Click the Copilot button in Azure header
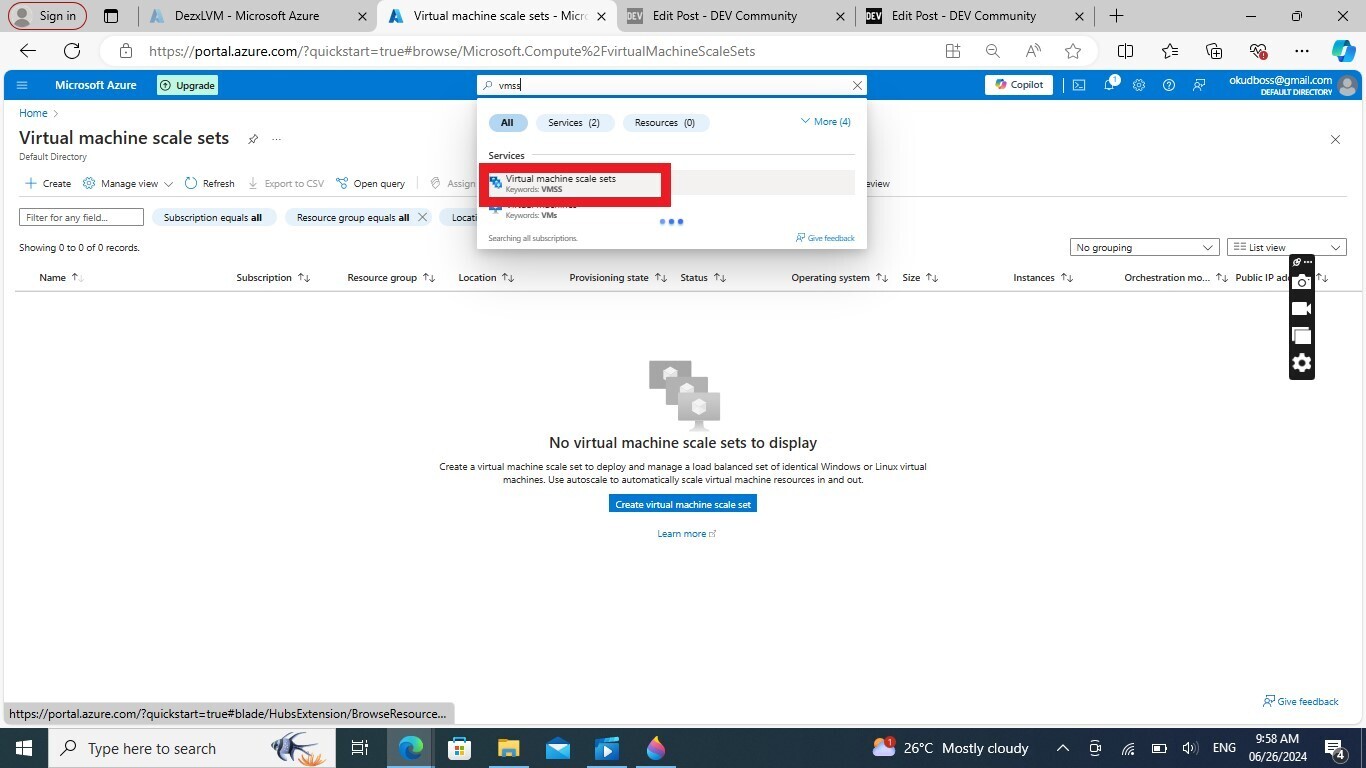 [x=1019, y=85]
